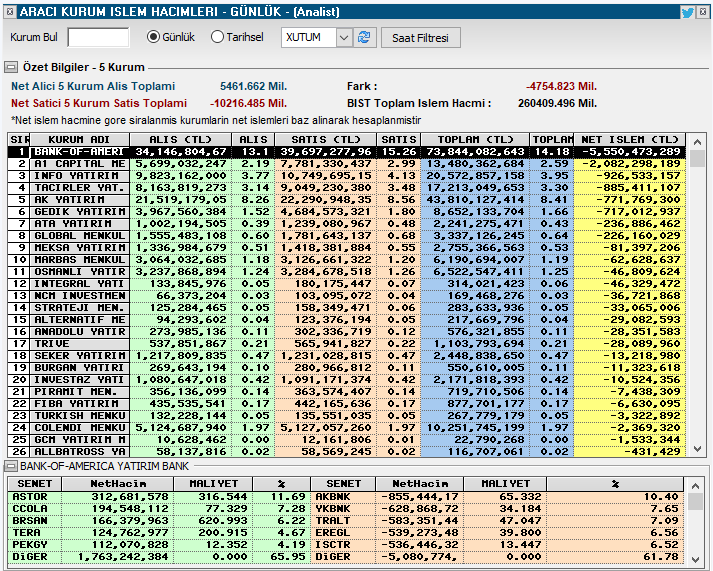Screen dimensions: 713x571
Task: Click scroll-down arrow of brokers table
Action: 697,449
